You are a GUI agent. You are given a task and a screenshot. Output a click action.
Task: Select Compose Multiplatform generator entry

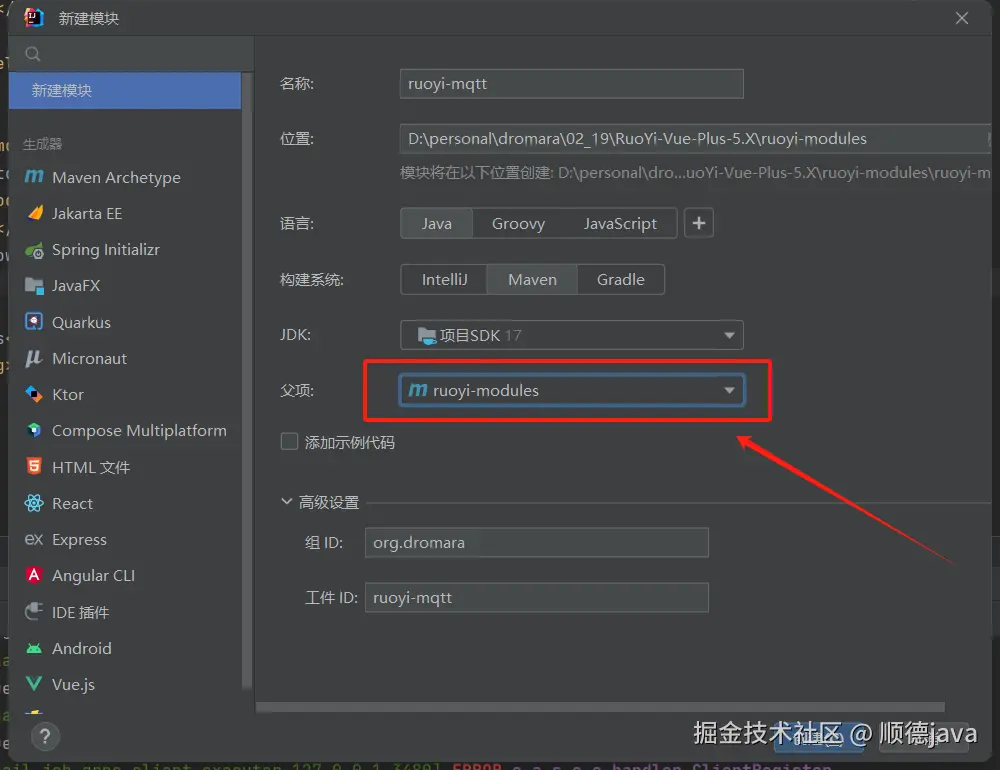(x=125, y=431)
